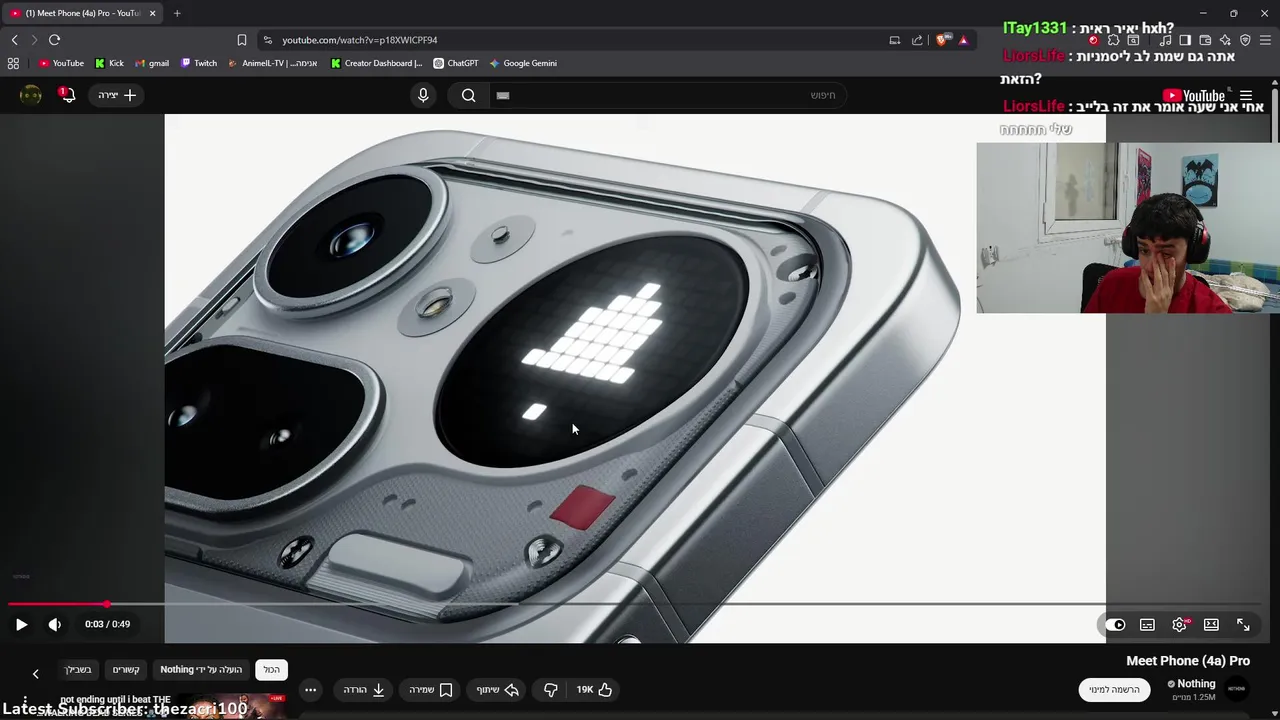Viewport: 1280px width, 720px height.
Task: Open YouTube notifications bell
Action: coord(67,95)
